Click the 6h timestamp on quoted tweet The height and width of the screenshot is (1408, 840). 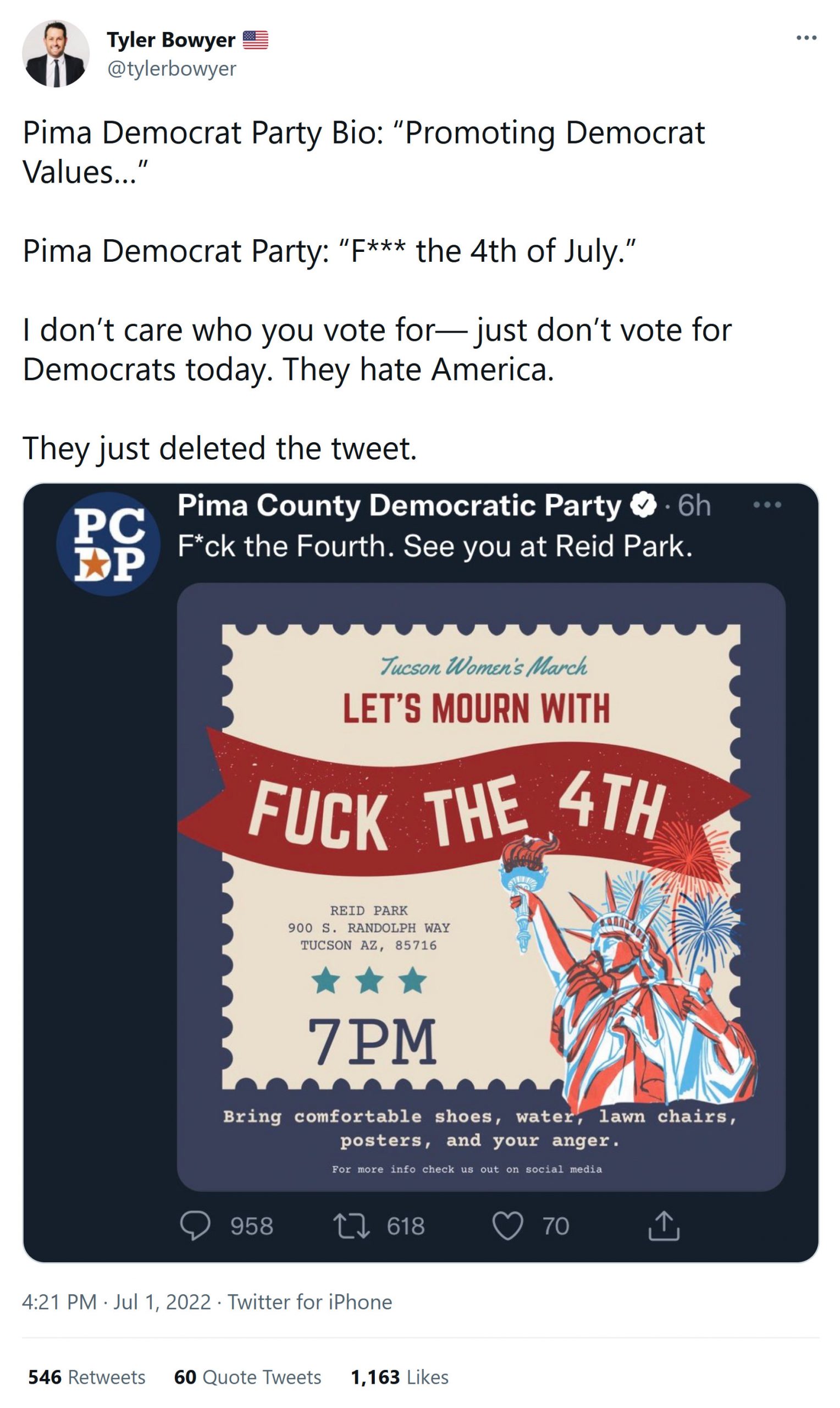coord(694,505)
